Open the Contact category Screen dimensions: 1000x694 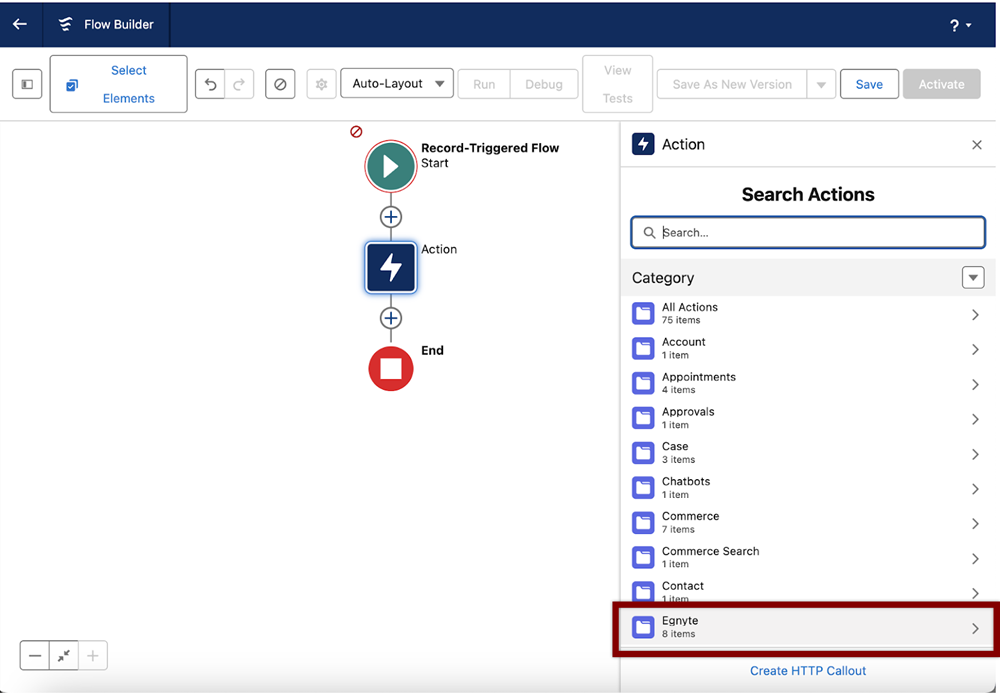coord(808,591)
